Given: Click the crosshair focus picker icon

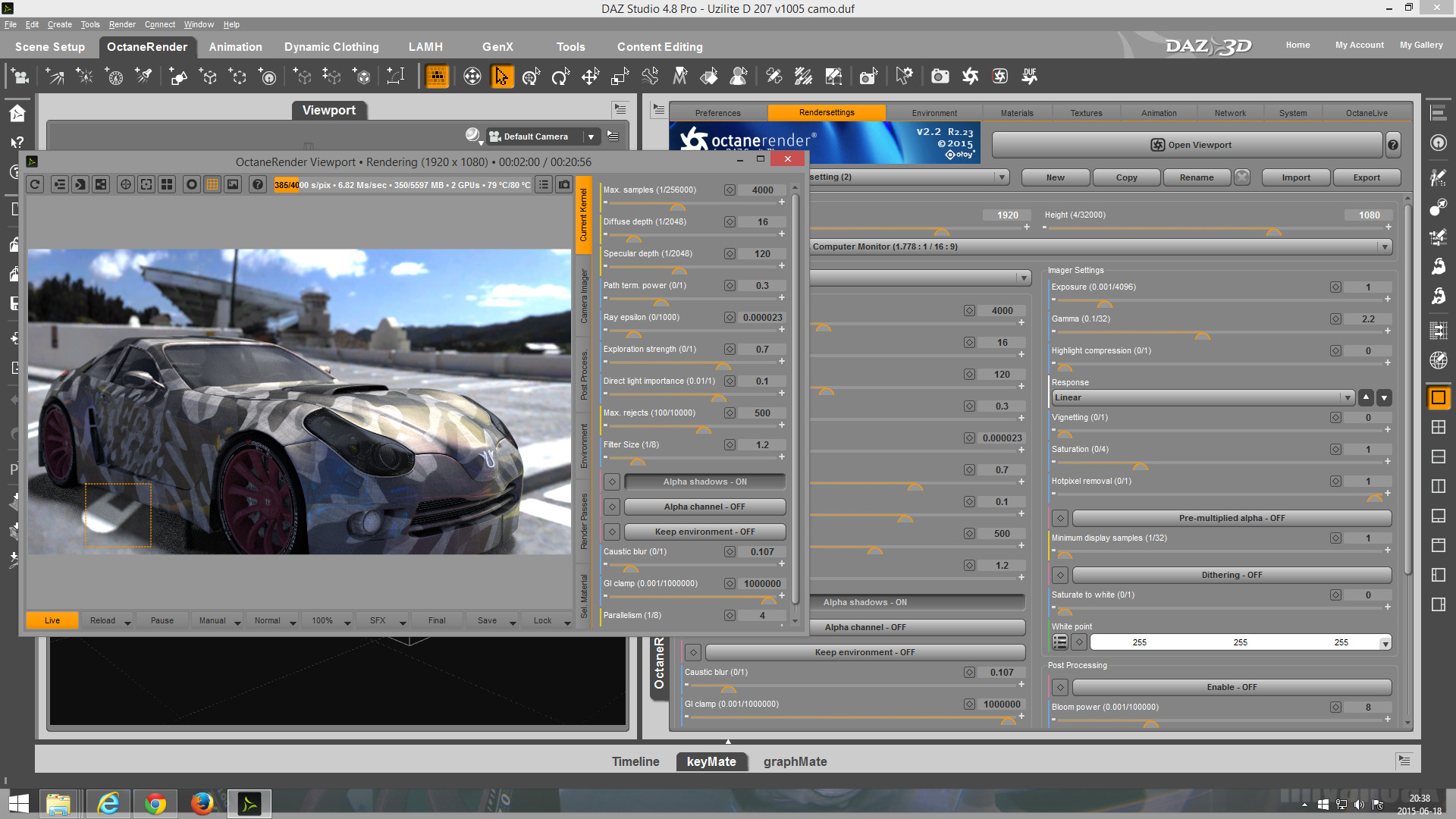Looking at the screenshot, I should pos(126,184).
